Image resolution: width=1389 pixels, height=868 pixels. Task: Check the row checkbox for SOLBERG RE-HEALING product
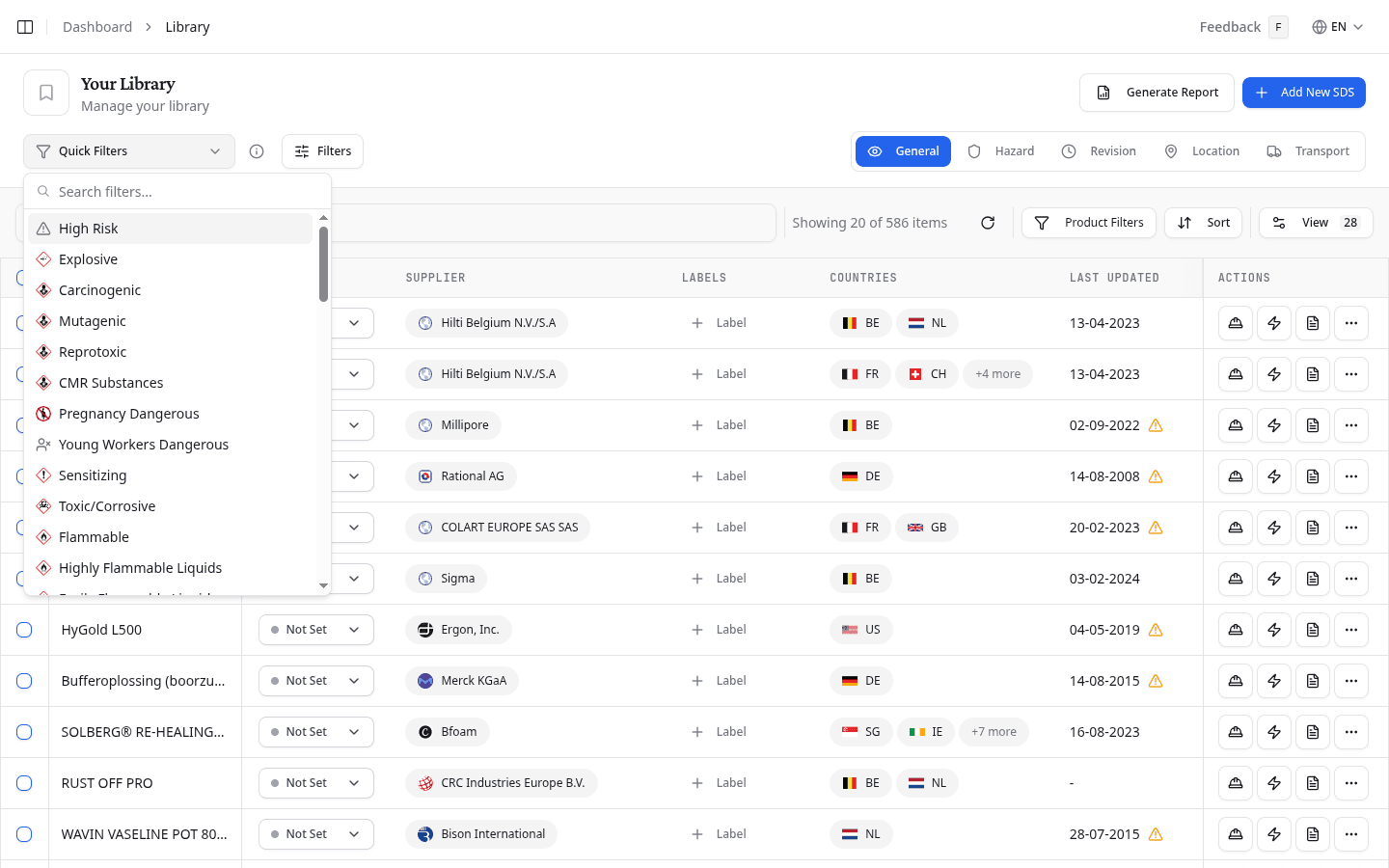[x=24, y=731]
